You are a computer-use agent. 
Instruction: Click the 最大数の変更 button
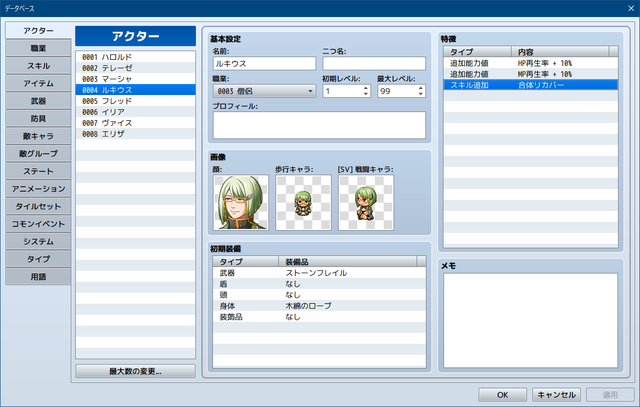[136, 371]
